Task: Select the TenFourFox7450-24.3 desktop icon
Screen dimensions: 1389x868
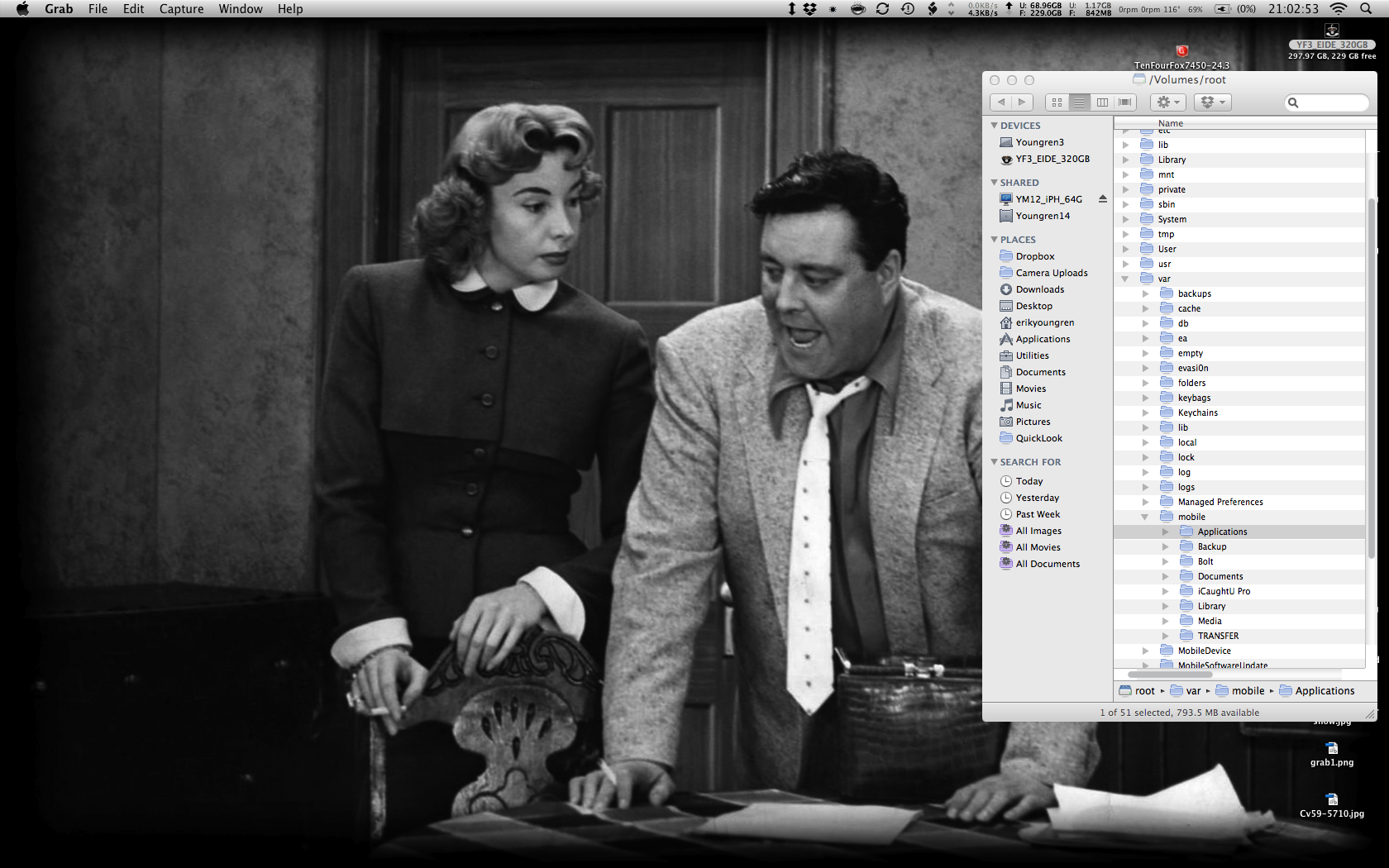Action: pyautogui.click(x=1181, y=58)
